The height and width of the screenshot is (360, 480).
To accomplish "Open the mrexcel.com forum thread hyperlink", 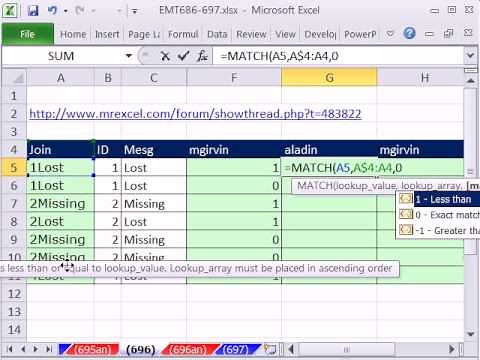I will (x=195, y=114).
